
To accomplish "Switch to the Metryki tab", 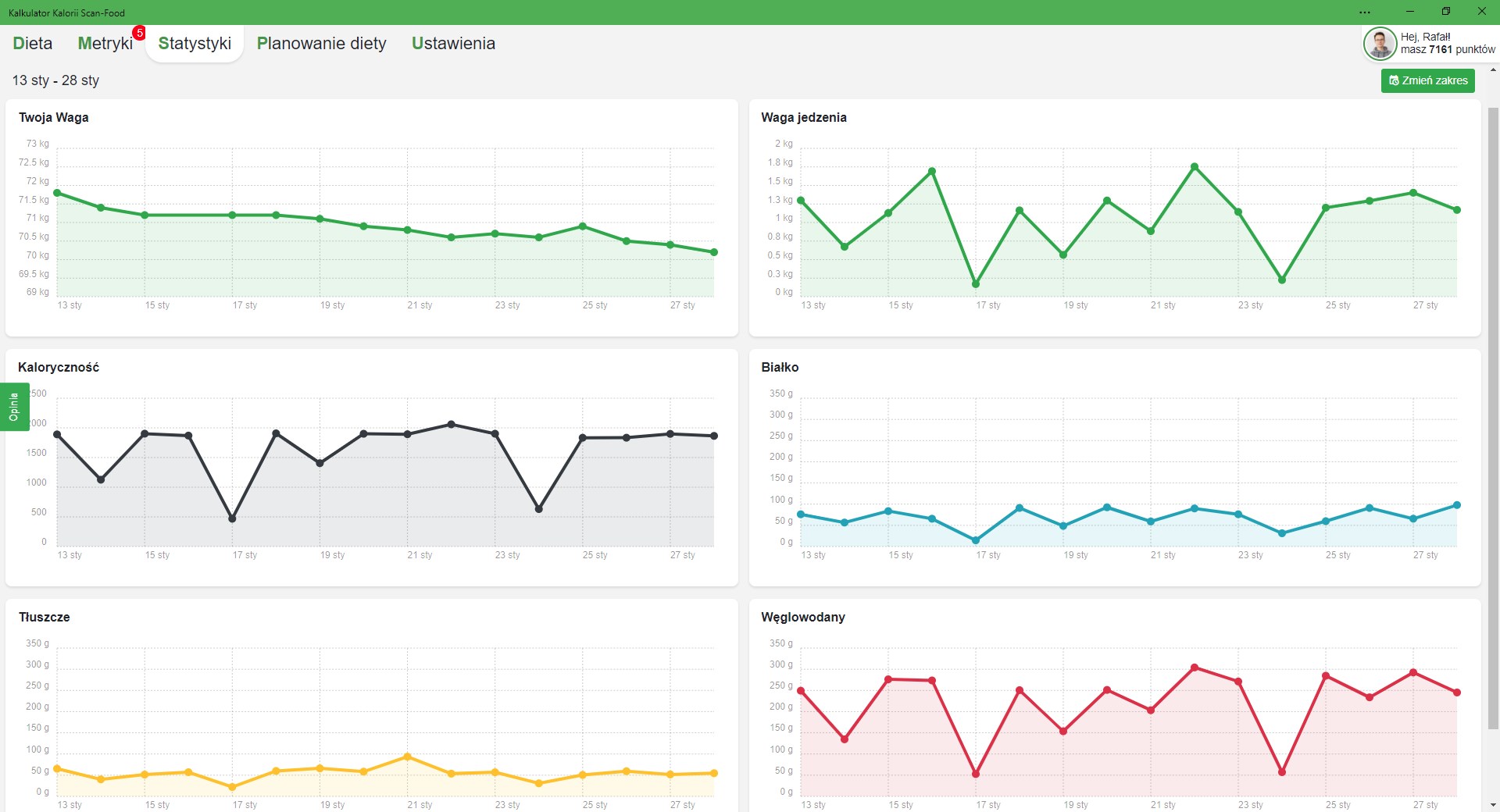I will pyautogui.click(x=105, y=44).
